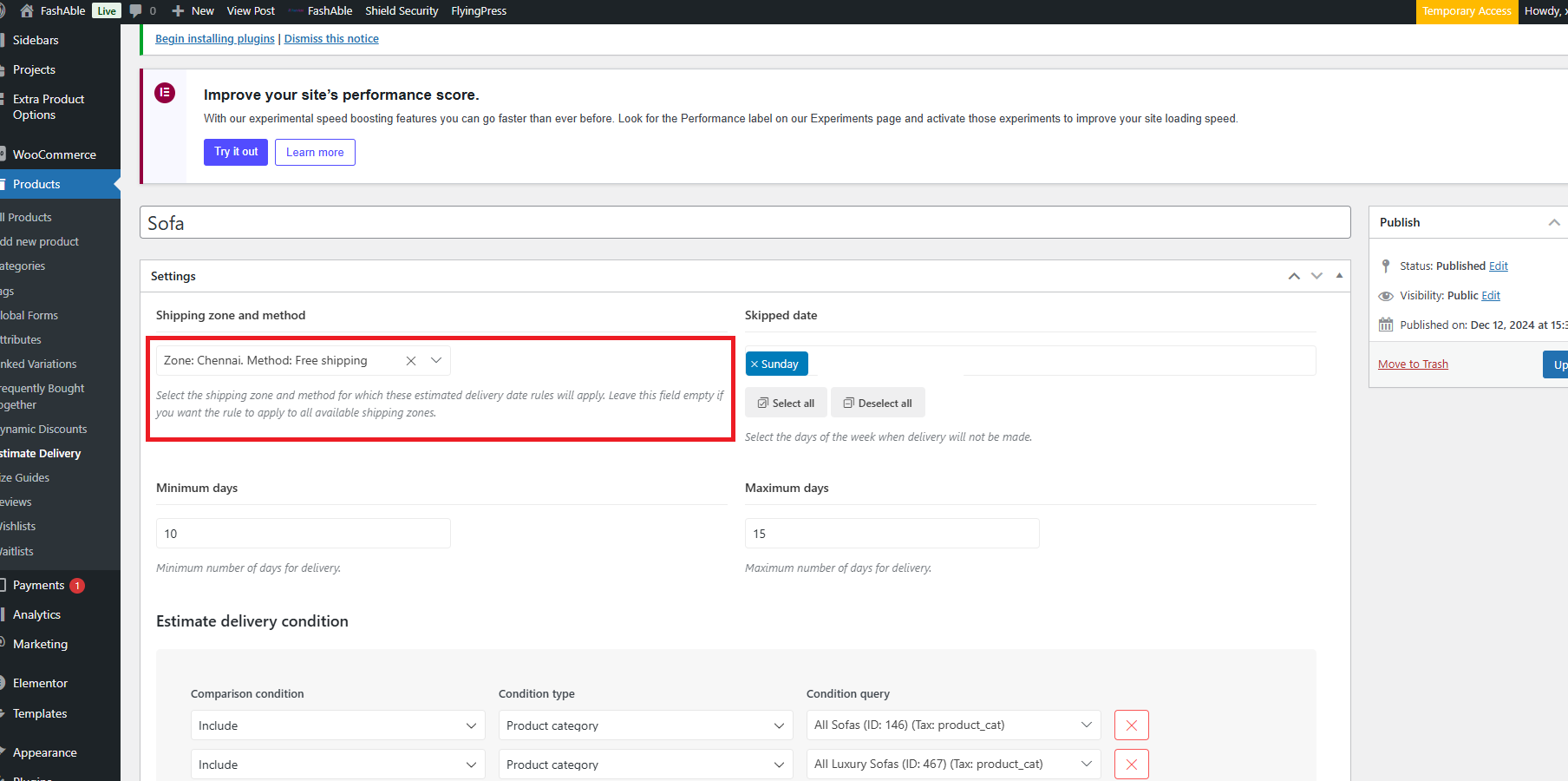Click the status pin icon in Publish box

(x=1386, y=266)
